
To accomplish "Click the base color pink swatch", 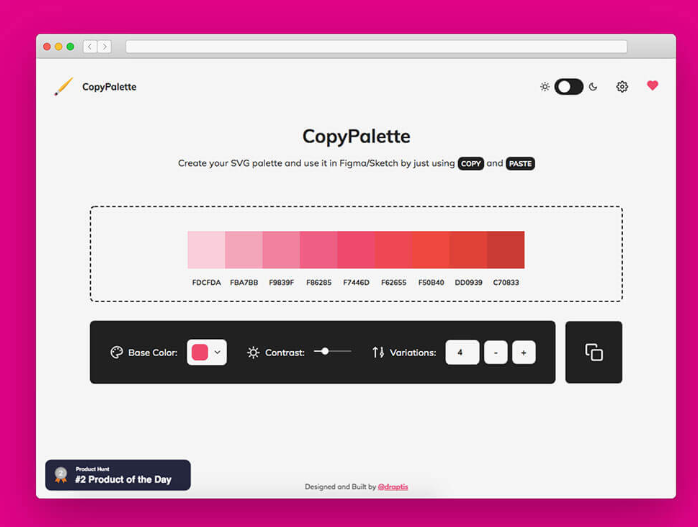I will pos(200,352).
